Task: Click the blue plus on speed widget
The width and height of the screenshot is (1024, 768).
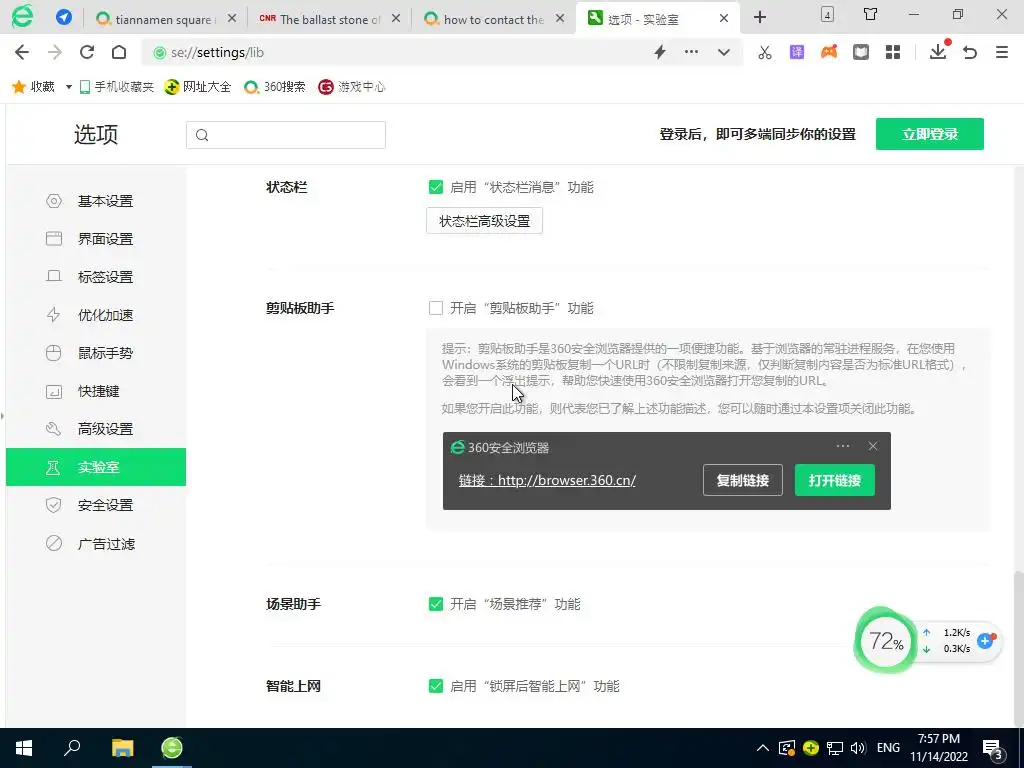Action: coord(985,641)
